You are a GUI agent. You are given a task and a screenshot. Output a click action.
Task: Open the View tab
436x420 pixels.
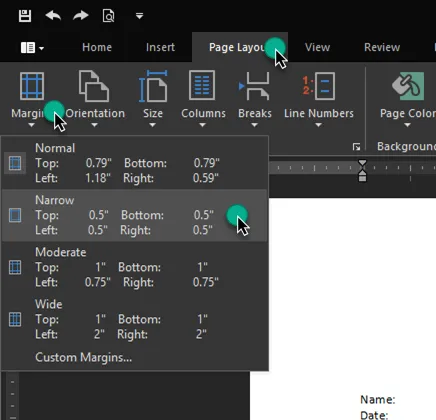point(317,47)
